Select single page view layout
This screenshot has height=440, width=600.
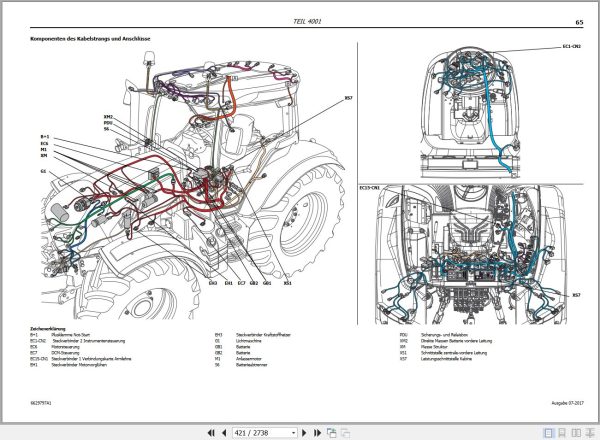click(549, 433)
